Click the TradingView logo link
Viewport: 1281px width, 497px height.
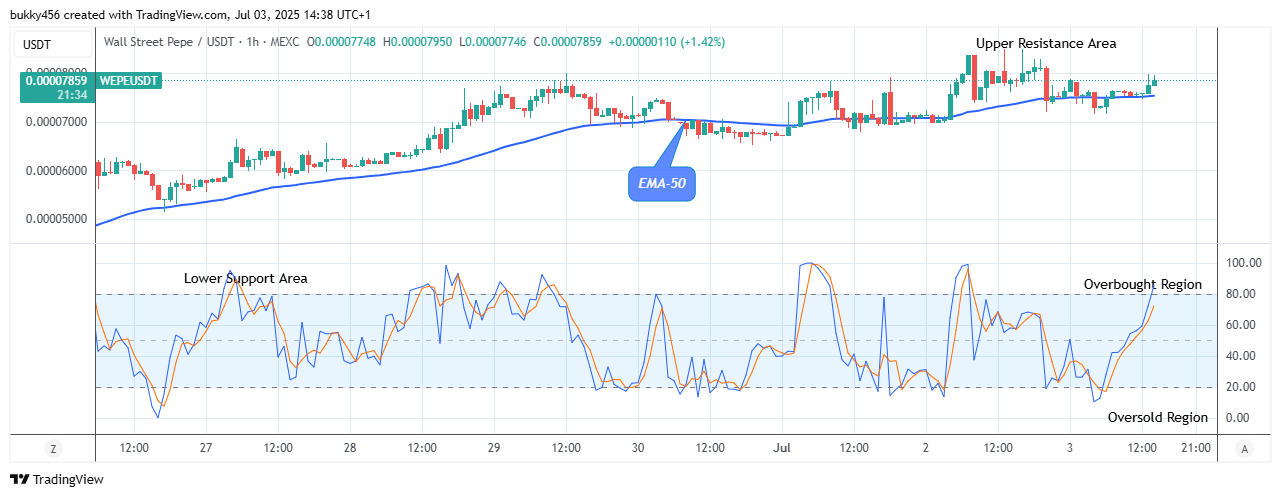coord(57,480)
